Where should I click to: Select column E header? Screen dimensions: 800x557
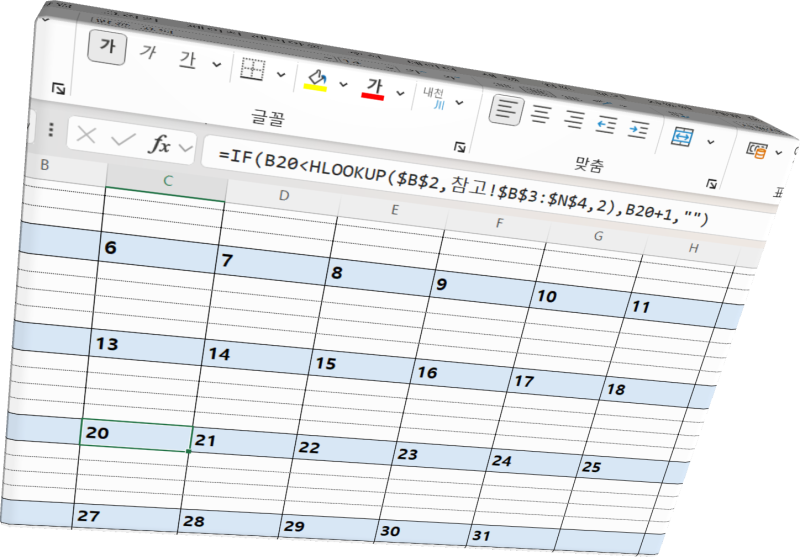point(394,210)
